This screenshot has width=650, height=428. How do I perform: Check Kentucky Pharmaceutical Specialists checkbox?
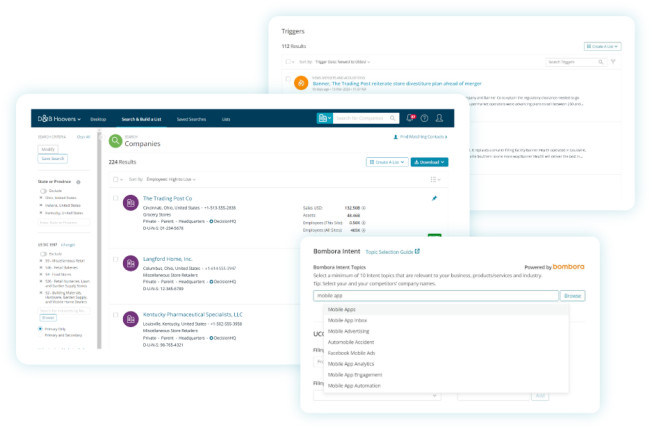116,315
